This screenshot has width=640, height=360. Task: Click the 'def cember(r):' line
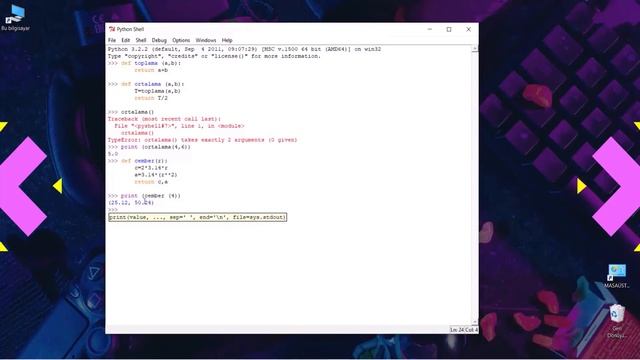(144, 161)
